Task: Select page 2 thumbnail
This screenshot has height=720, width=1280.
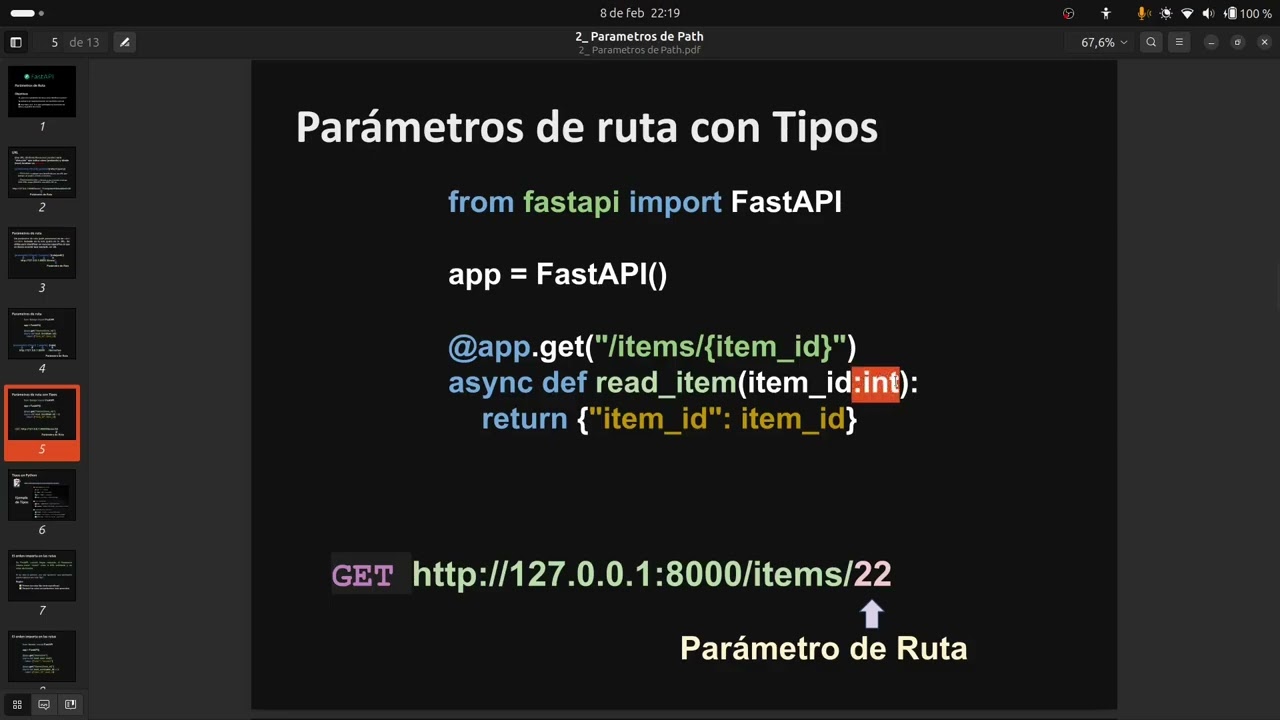Action: click(x=42, y=172)
